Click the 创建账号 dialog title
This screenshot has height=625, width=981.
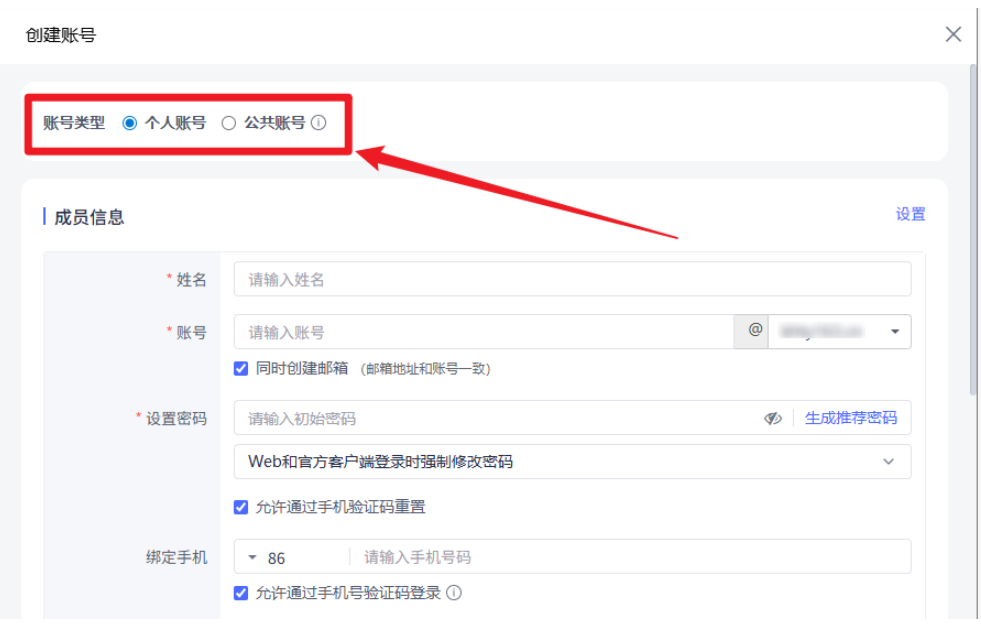point(61,35)
